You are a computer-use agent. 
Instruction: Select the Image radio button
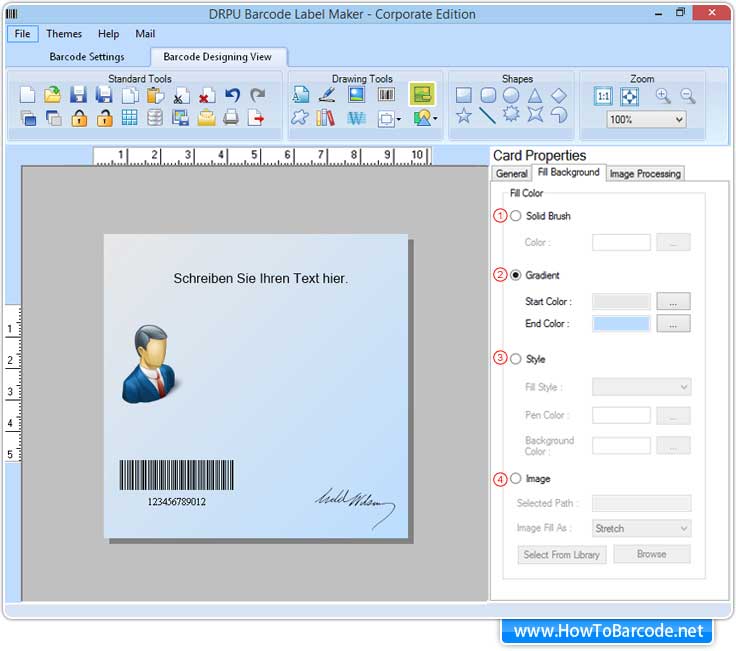(x=516, y=478)
